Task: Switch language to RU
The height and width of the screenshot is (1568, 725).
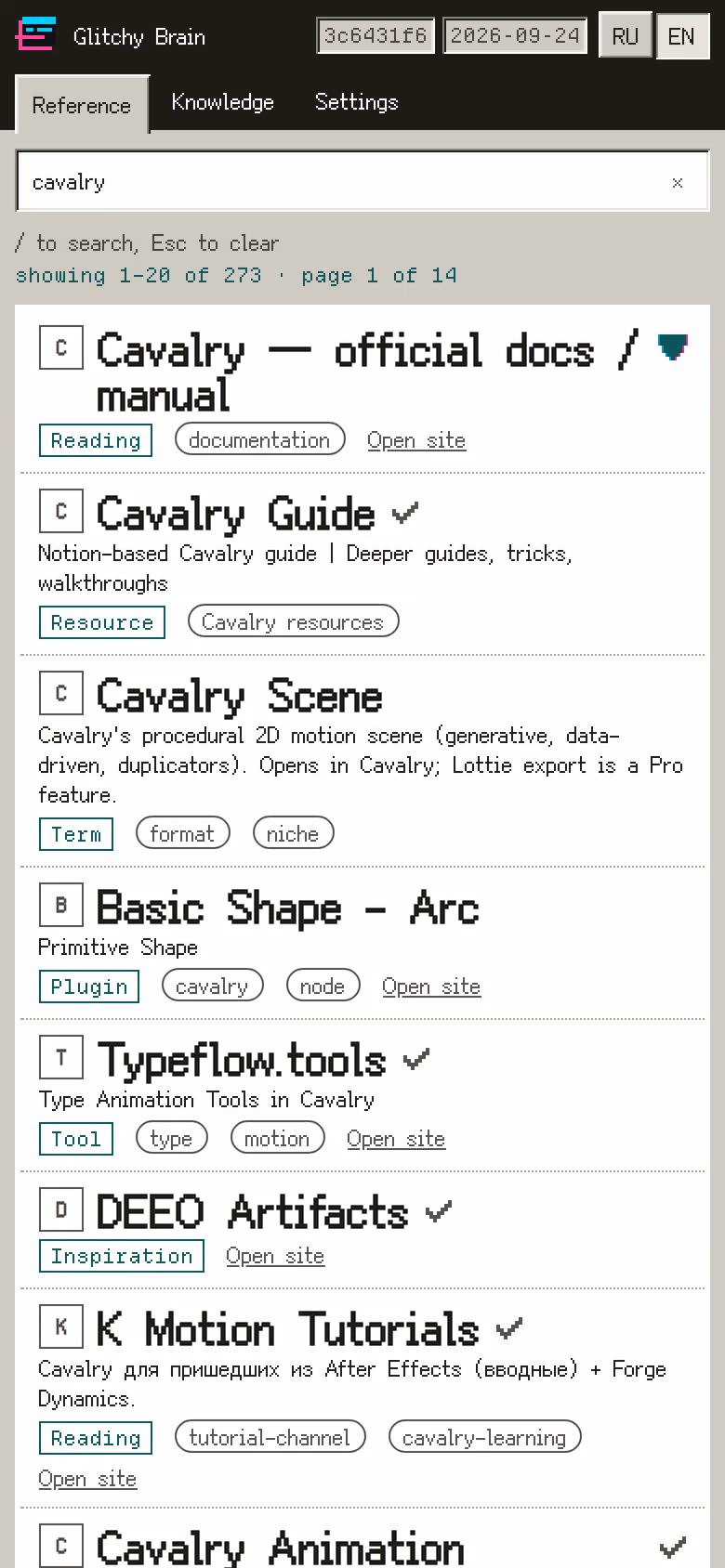Action: coord(626,36)
